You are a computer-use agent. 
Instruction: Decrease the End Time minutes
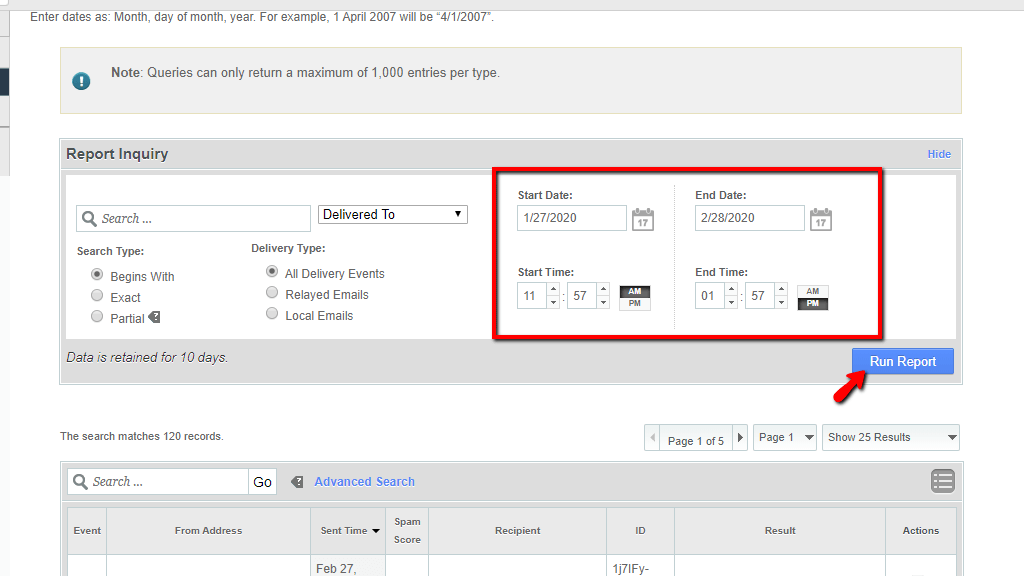781,302
